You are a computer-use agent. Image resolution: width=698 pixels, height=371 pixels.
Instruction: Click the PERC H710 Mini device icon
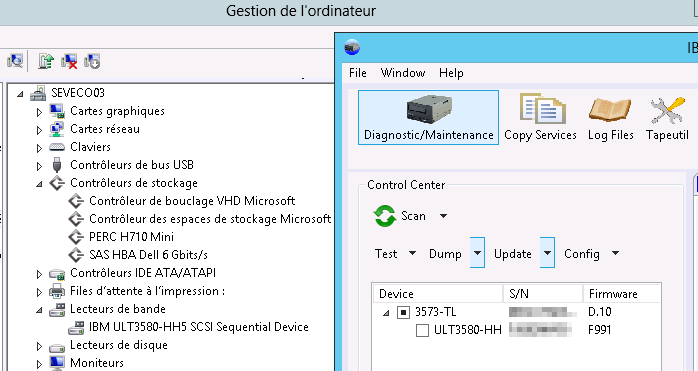pos(76,237)
